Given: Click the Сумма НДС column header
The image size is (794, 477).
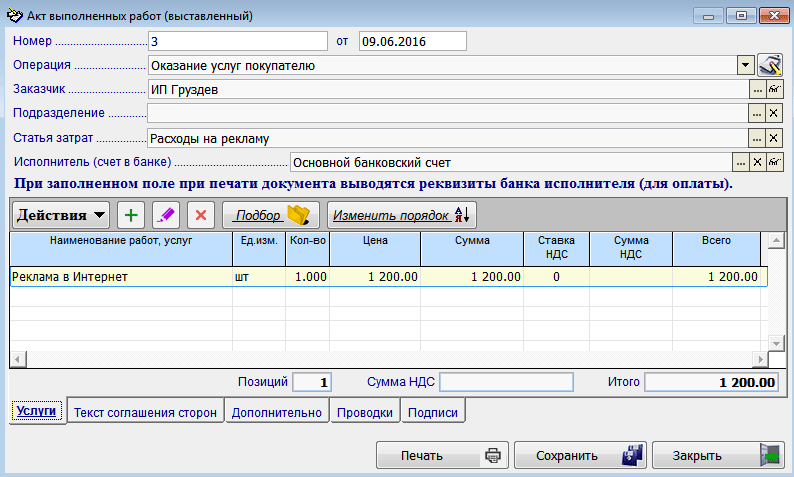Looking at the screenshot, I should 631,249.
